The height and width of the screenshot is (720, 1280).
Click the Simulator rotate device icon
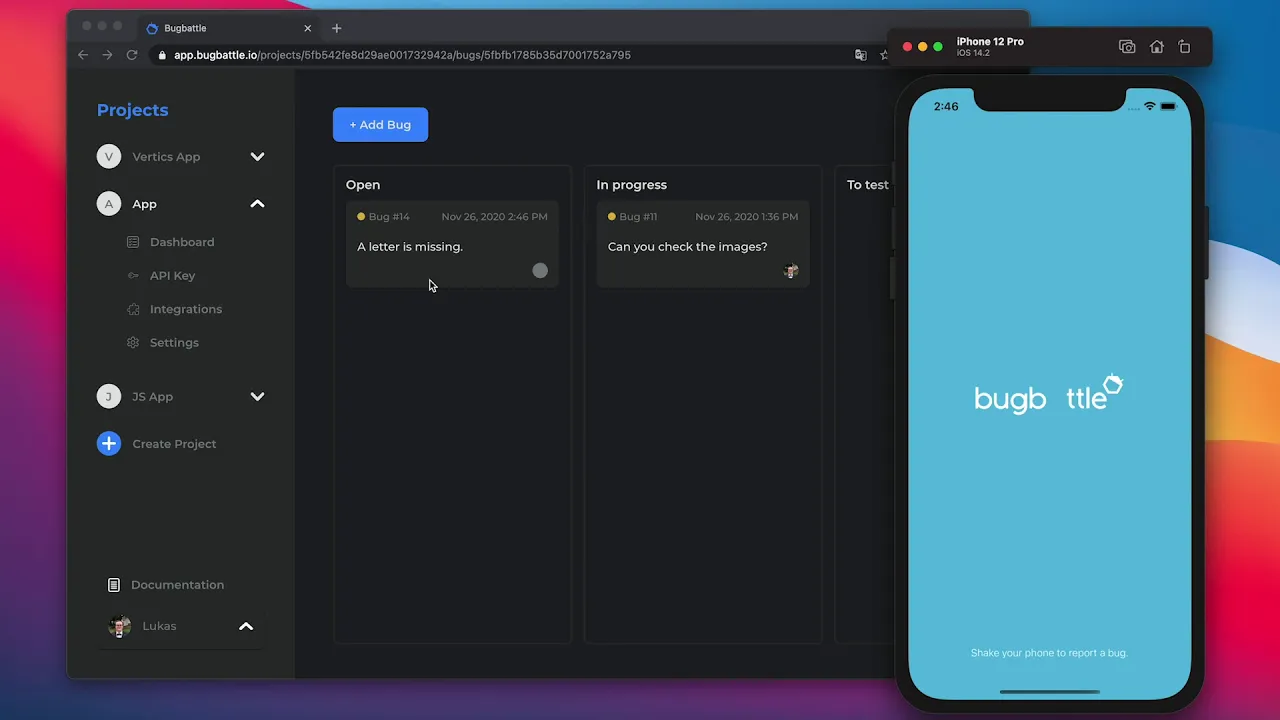[x=1185, y=47]
